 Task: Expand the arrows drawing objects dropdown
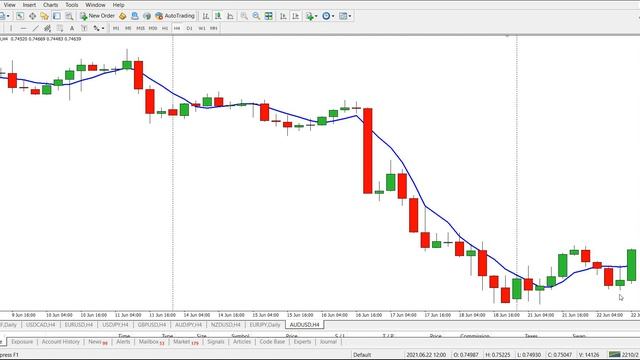pos(103,28)
